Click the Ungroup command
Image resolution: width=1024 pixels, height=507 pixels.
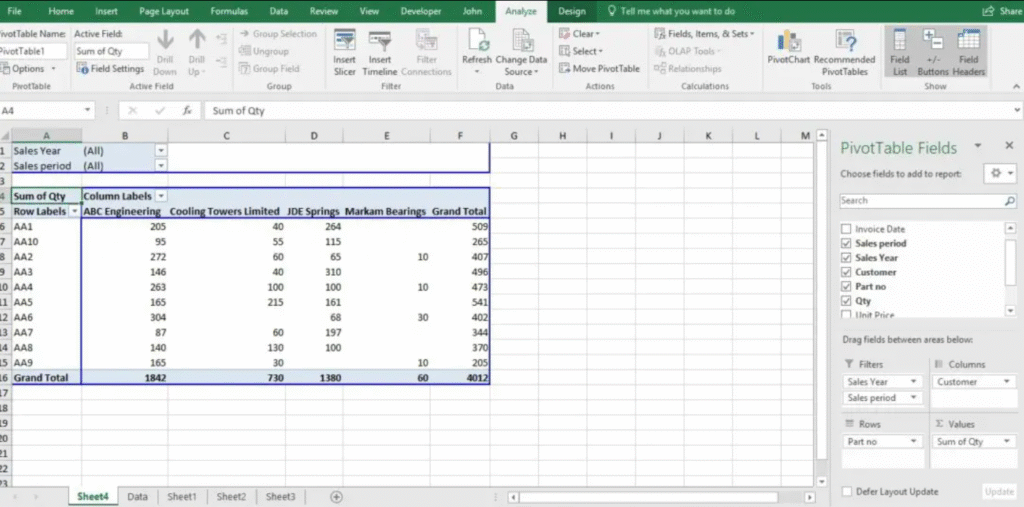tap(263, 51)
